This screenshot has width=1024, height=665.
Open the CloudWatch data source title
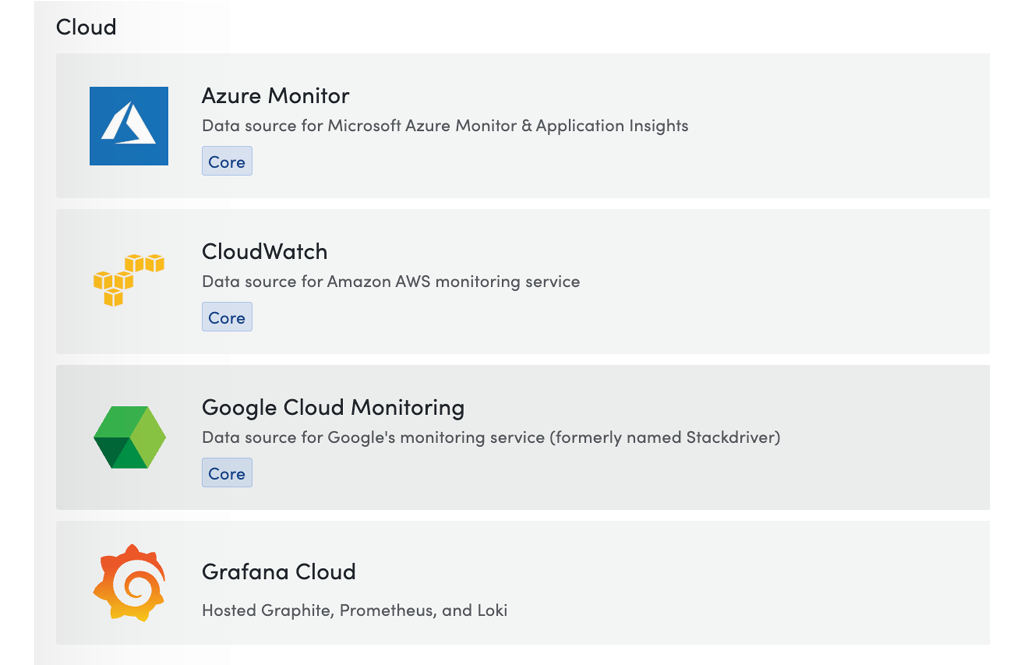[264, 251]
